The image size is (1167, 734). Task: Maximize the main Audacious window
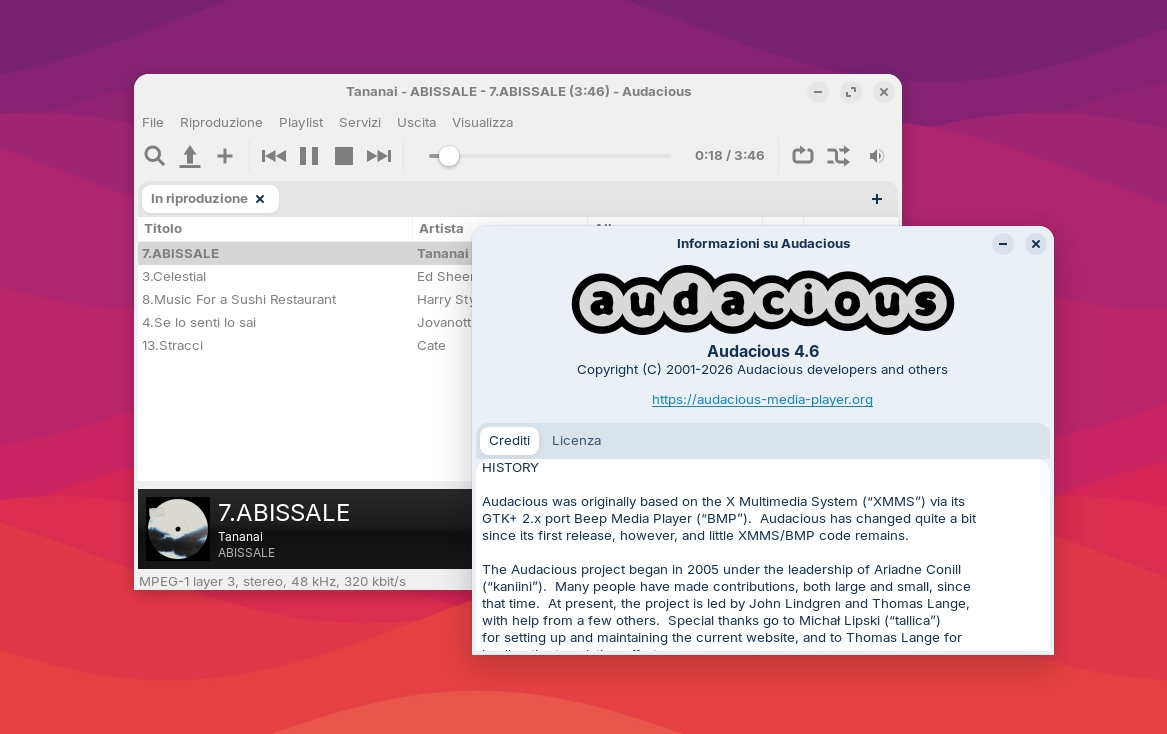coord(851,92)
